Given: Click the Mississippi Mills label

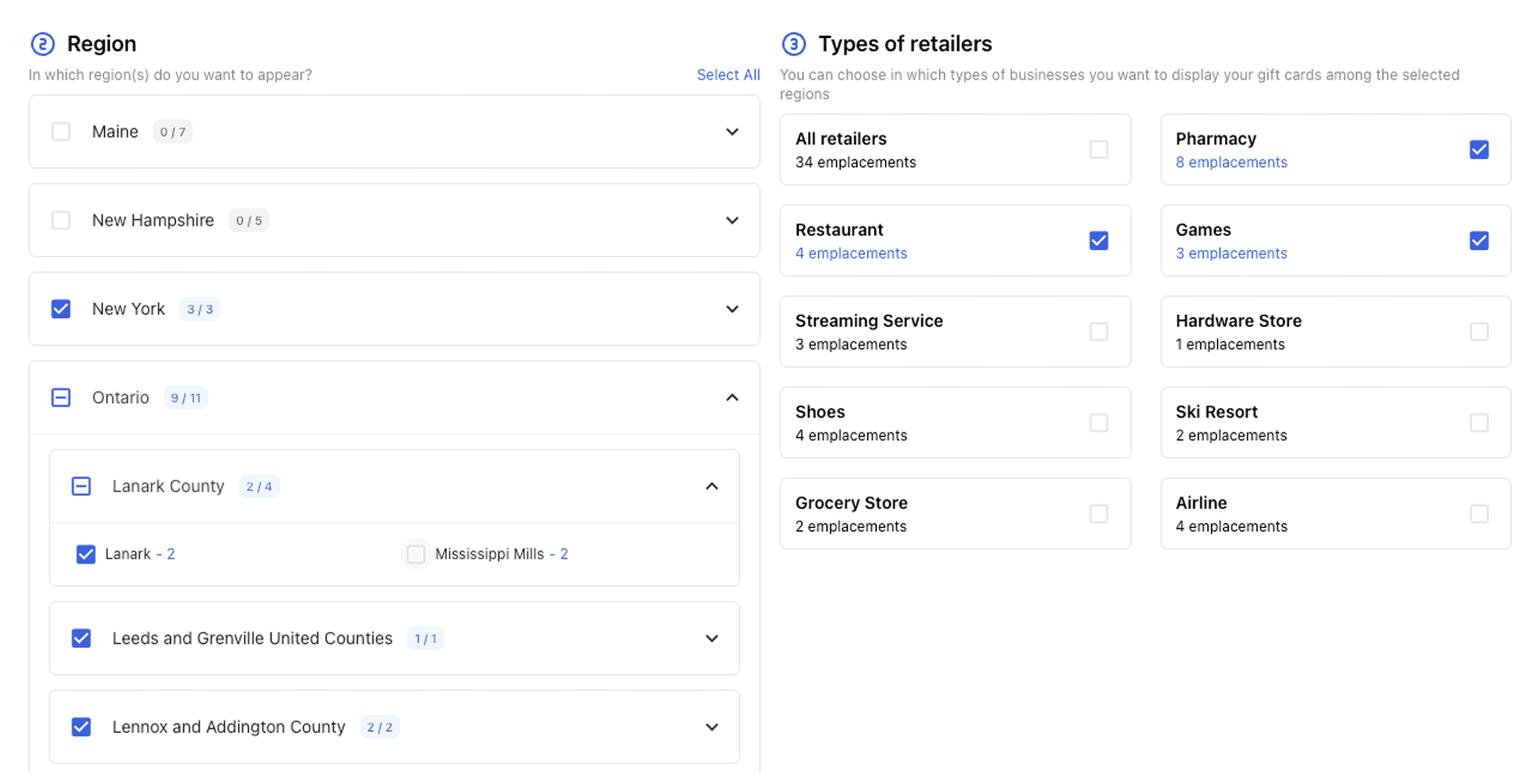Looking at the screenshot, I should [489, 554].
